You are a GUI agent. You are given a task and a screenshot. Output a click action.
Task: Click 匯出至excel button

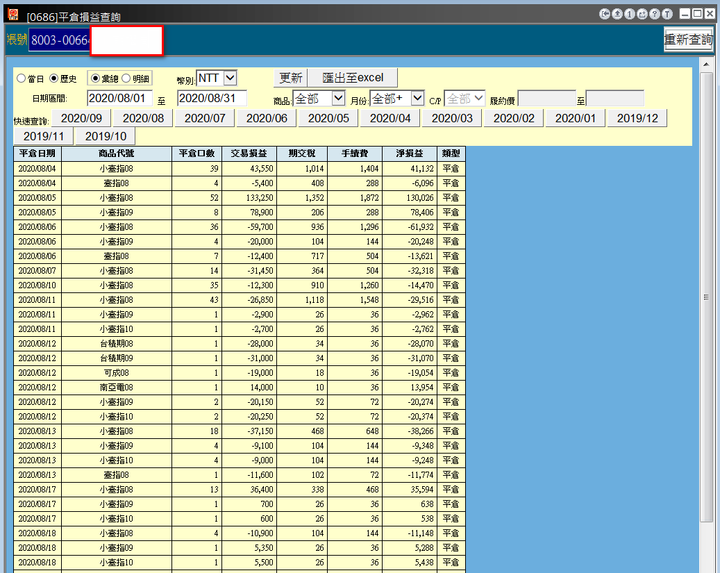coord(353,78)
